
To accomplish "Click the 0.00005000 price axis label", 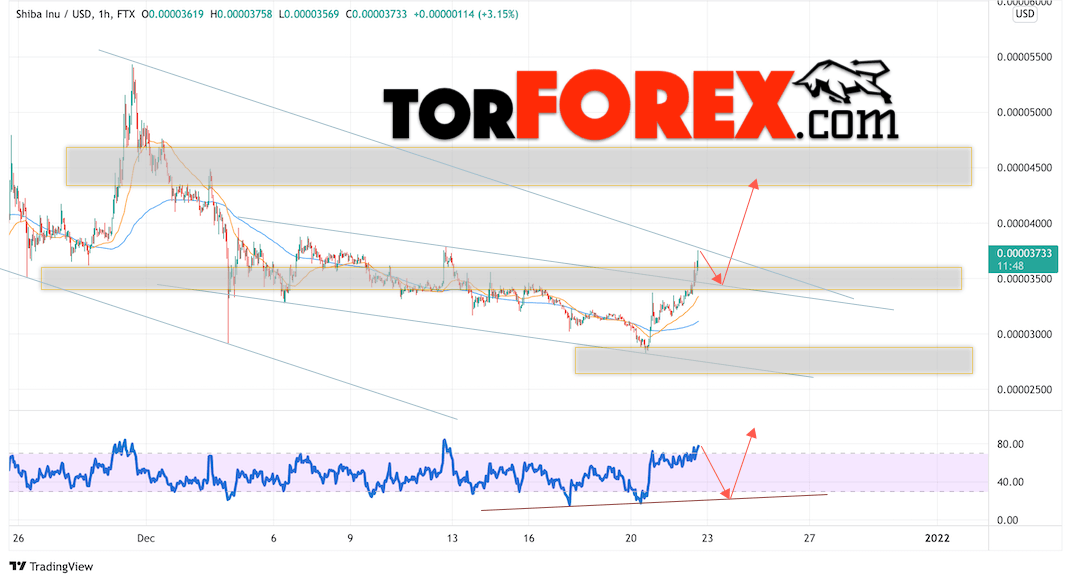I will pos(1024,112).
